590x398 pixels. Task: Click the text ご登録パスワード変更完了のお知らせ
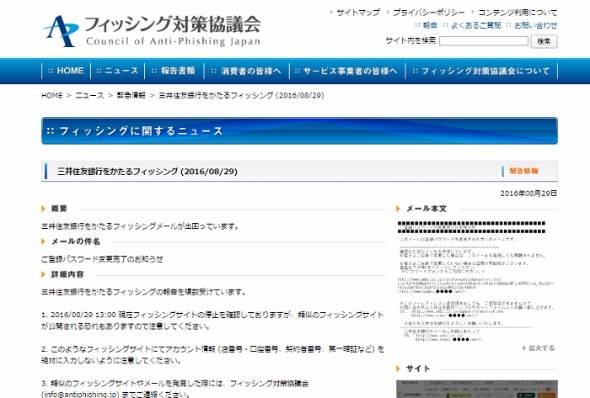(102, 259)
